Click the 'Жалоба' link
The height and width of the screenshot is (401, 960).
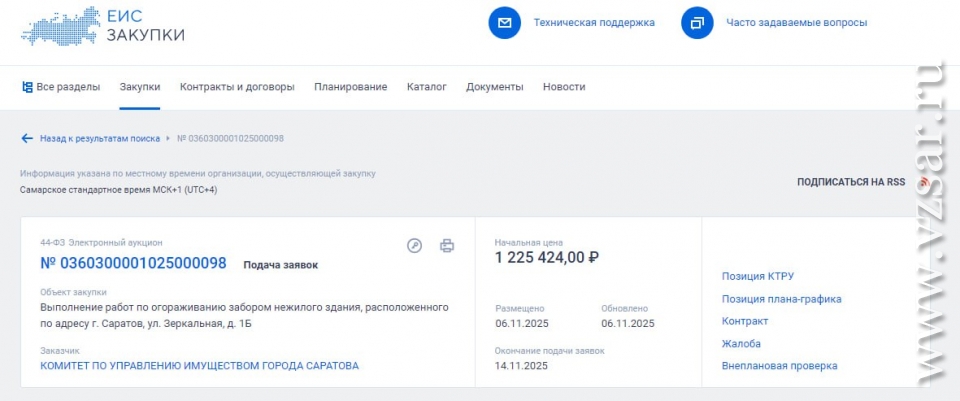click(x=741, y=344)
